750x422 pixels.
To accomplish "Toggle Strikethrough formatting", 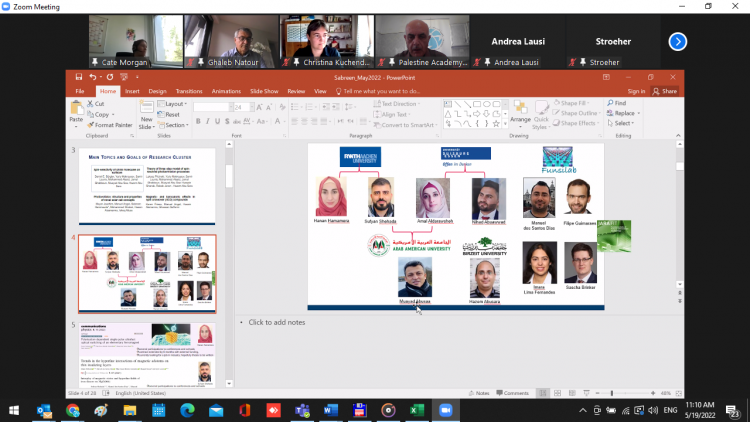I will pos(237,122).
